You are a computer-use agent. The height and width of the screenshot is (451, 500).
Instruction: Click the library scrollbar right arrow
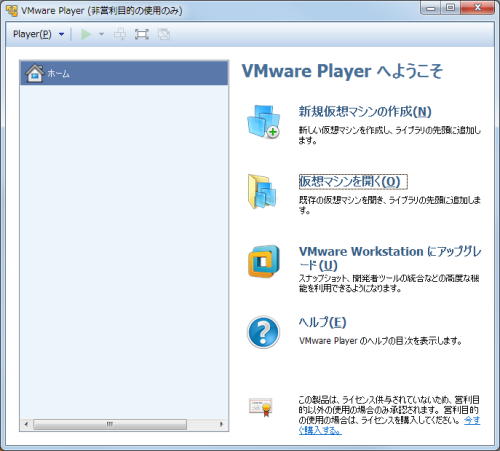click(221, 424)
